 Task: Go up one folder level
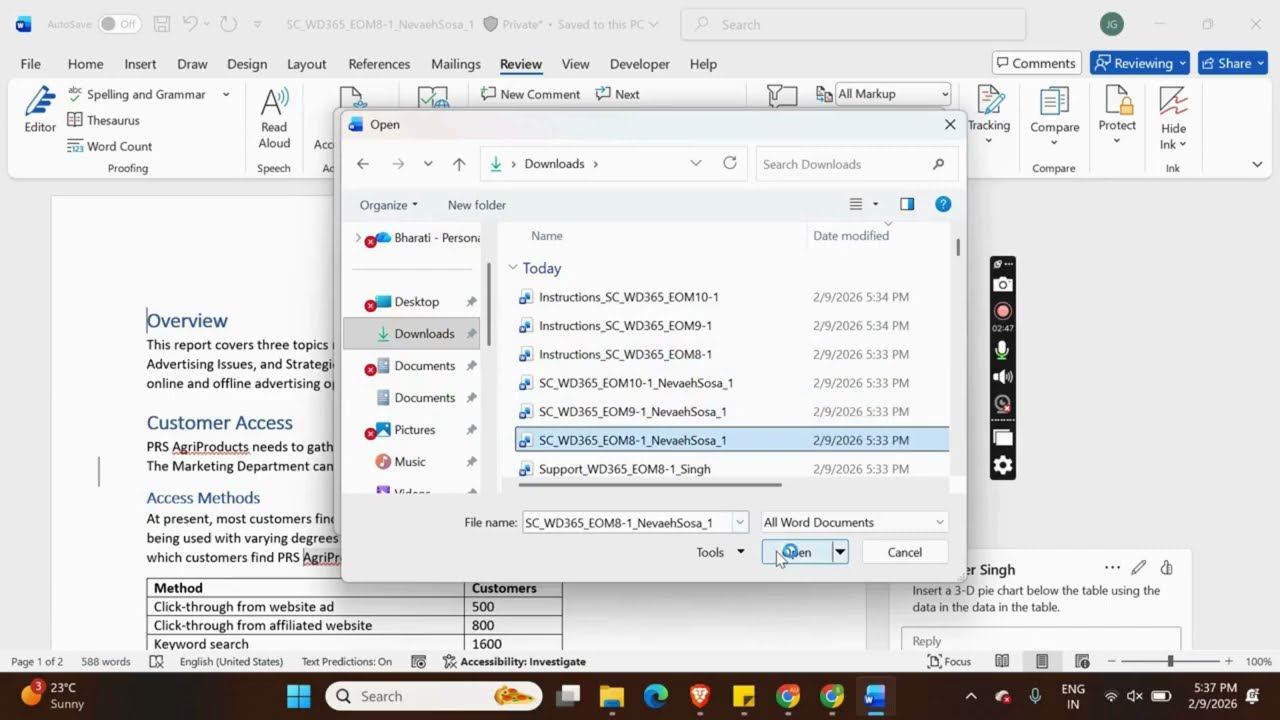click(459, 164)
